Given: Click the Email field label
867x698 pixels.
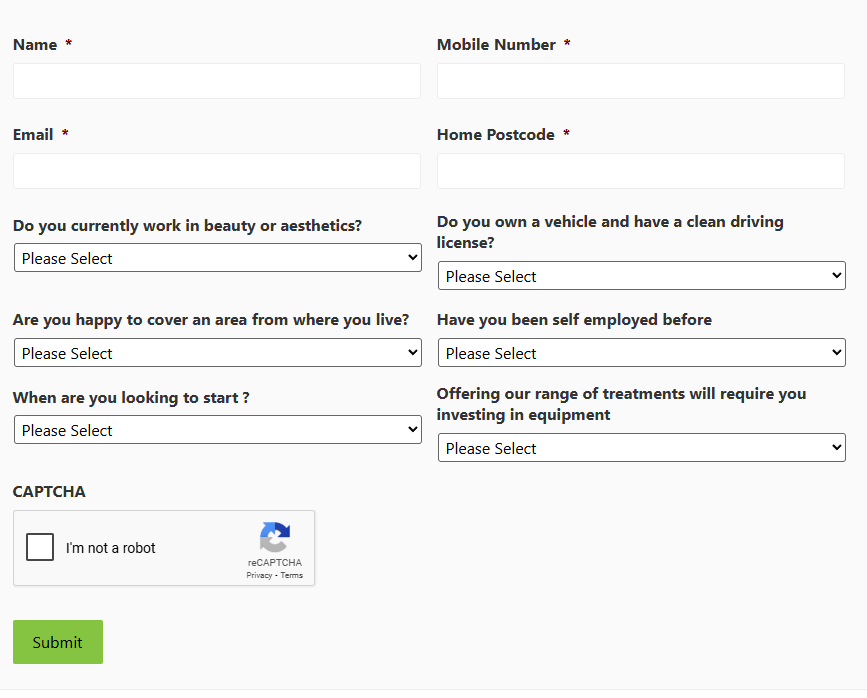Looking at the screenshot, I should (33, 135).
